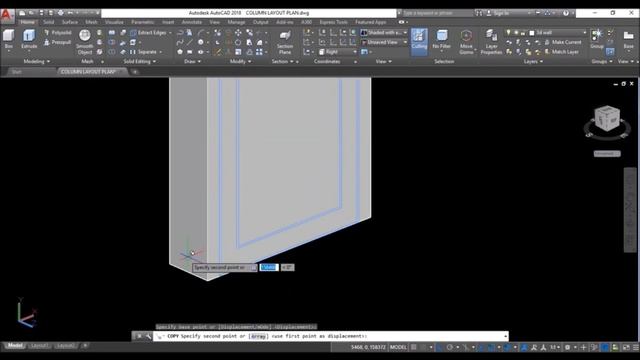Open the Section Plane tool
640x360 pixels.
[285, 42]
